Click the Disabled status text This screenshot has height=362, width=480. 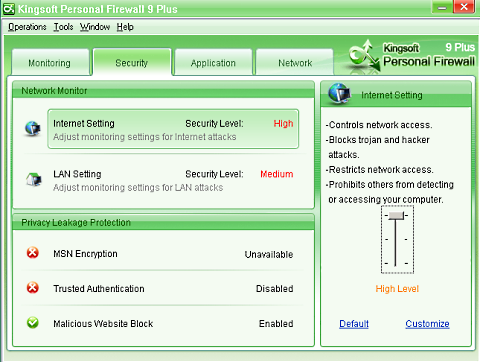[275, 289]
